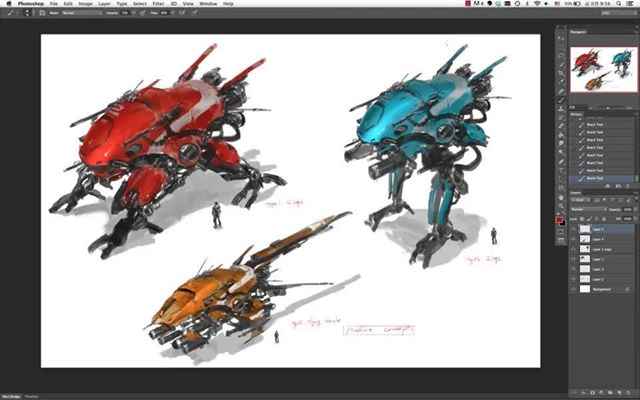640x400 pixels.
Task: Hide Layer 5 with its eye icon
Action: click(573, 229)
